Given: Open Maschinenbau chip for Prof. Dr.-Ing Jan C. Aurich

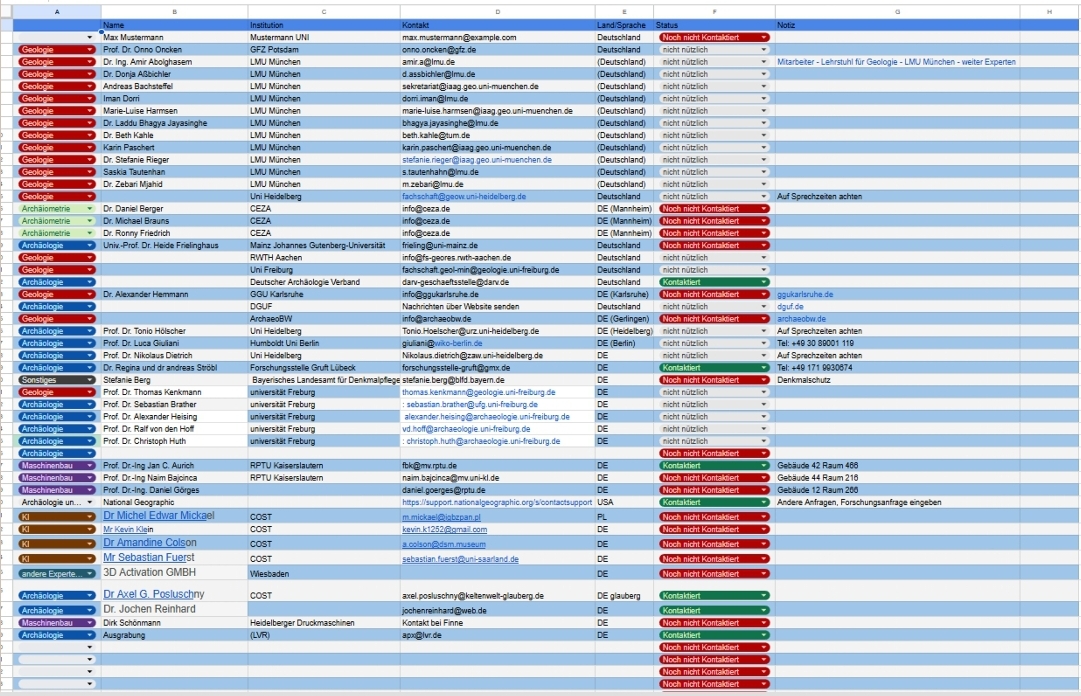Looking at the screenshot, I should point(57,466).
